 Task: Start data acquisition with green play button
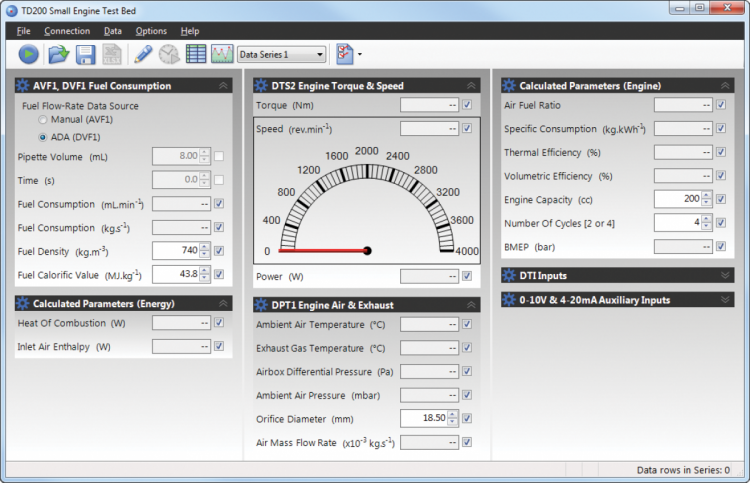coord(28,55)
